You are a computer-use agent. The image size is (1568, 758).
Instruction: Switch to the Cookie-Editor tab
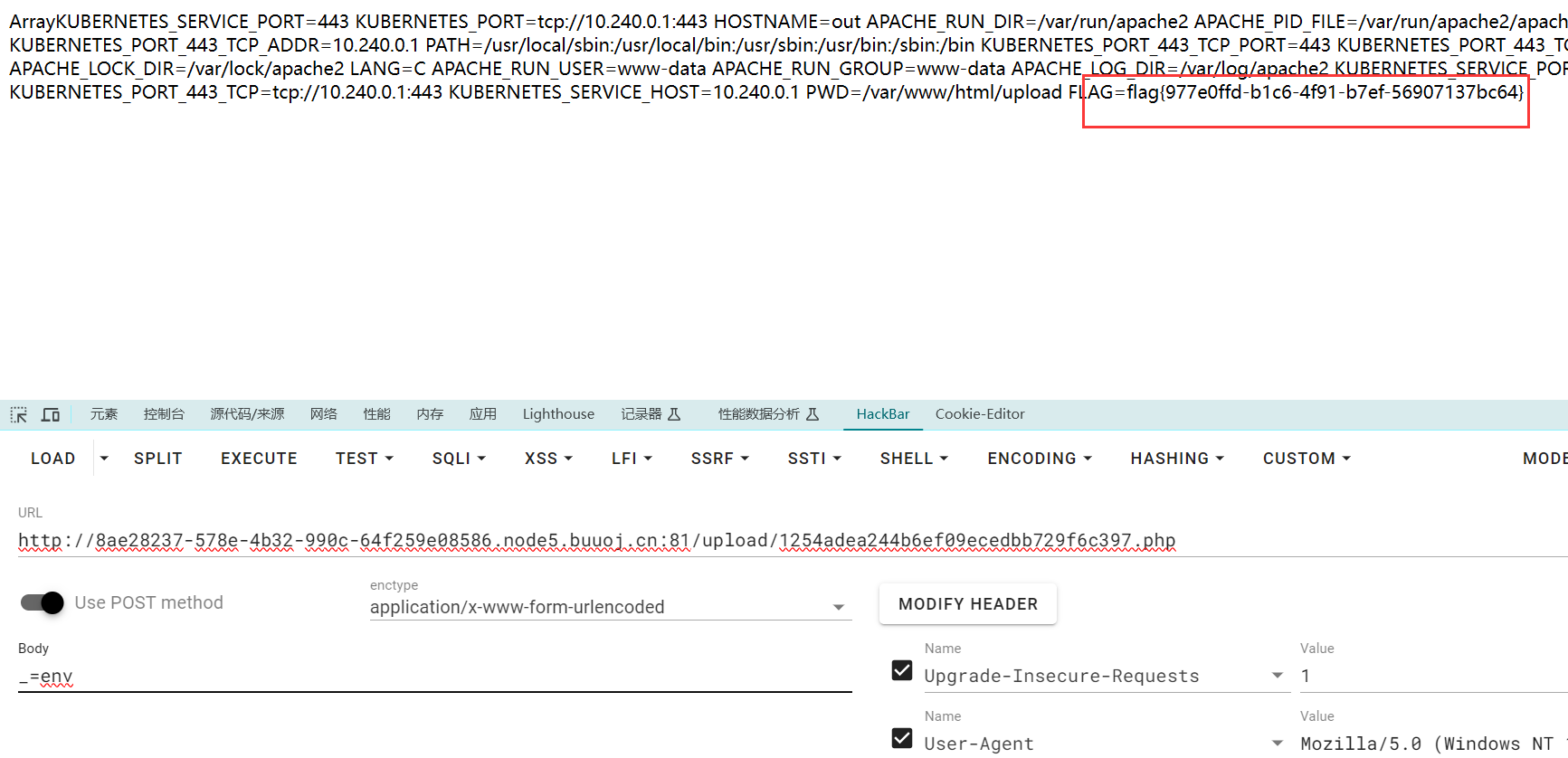pyautogui.click(x=980, y=414)
